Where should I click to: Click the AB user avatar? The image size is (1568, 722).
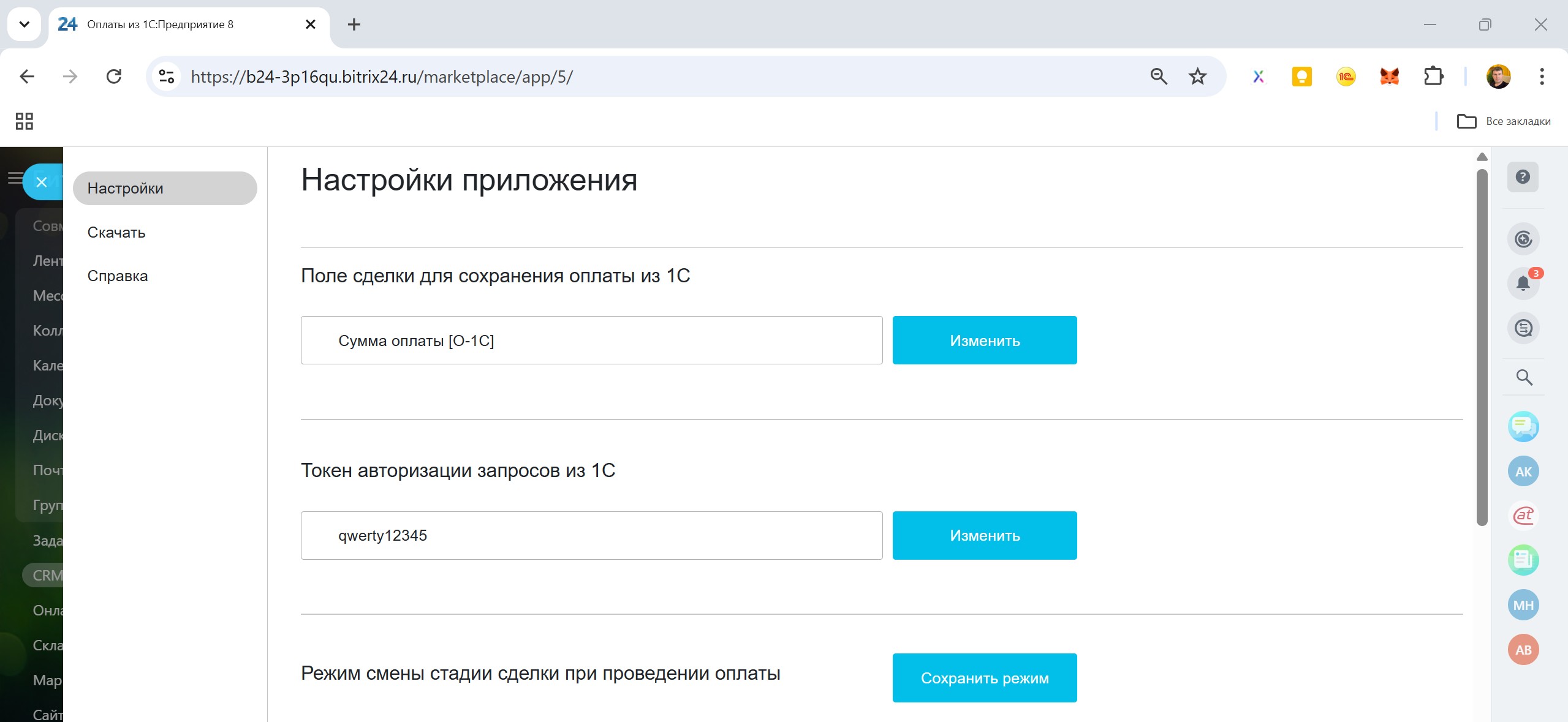pyautogui.click(x=1523, y=650)
